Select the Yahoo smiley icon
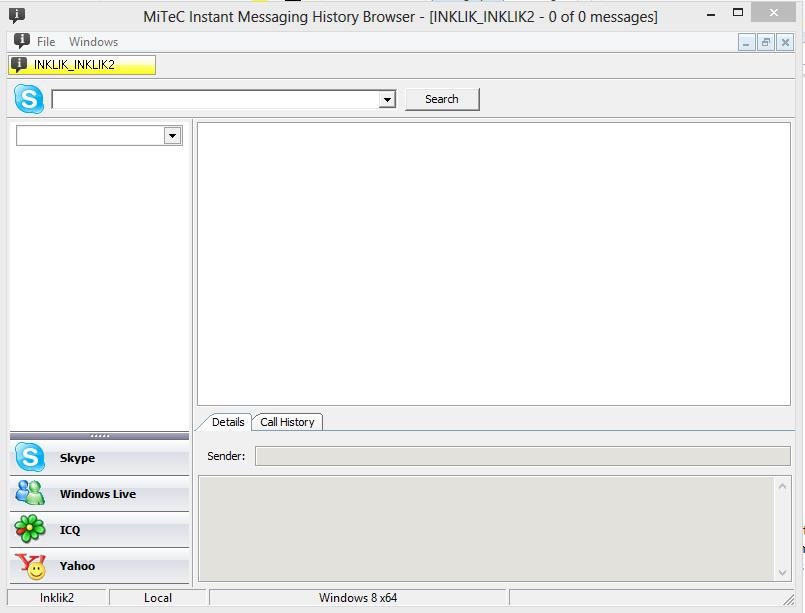Screen dimensions: 805x613 31,566
